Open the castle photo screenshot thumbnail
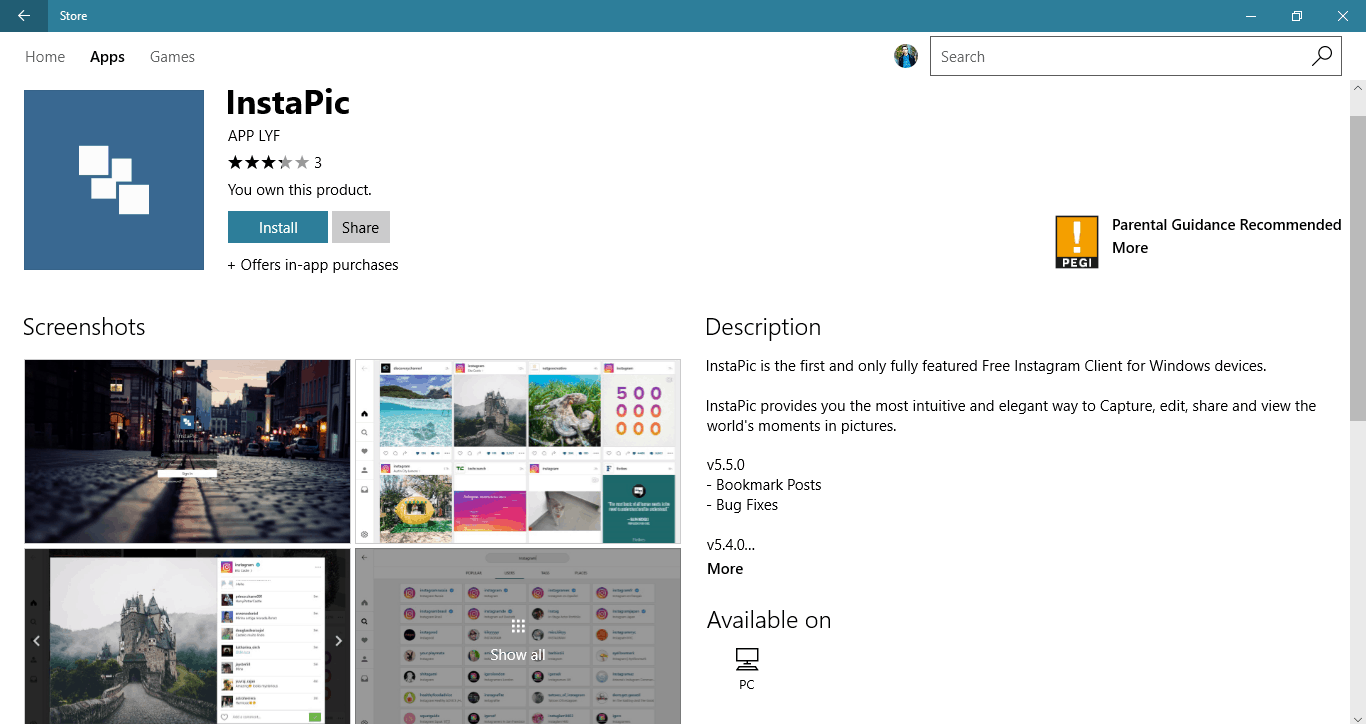 click(x=187, y=636)
